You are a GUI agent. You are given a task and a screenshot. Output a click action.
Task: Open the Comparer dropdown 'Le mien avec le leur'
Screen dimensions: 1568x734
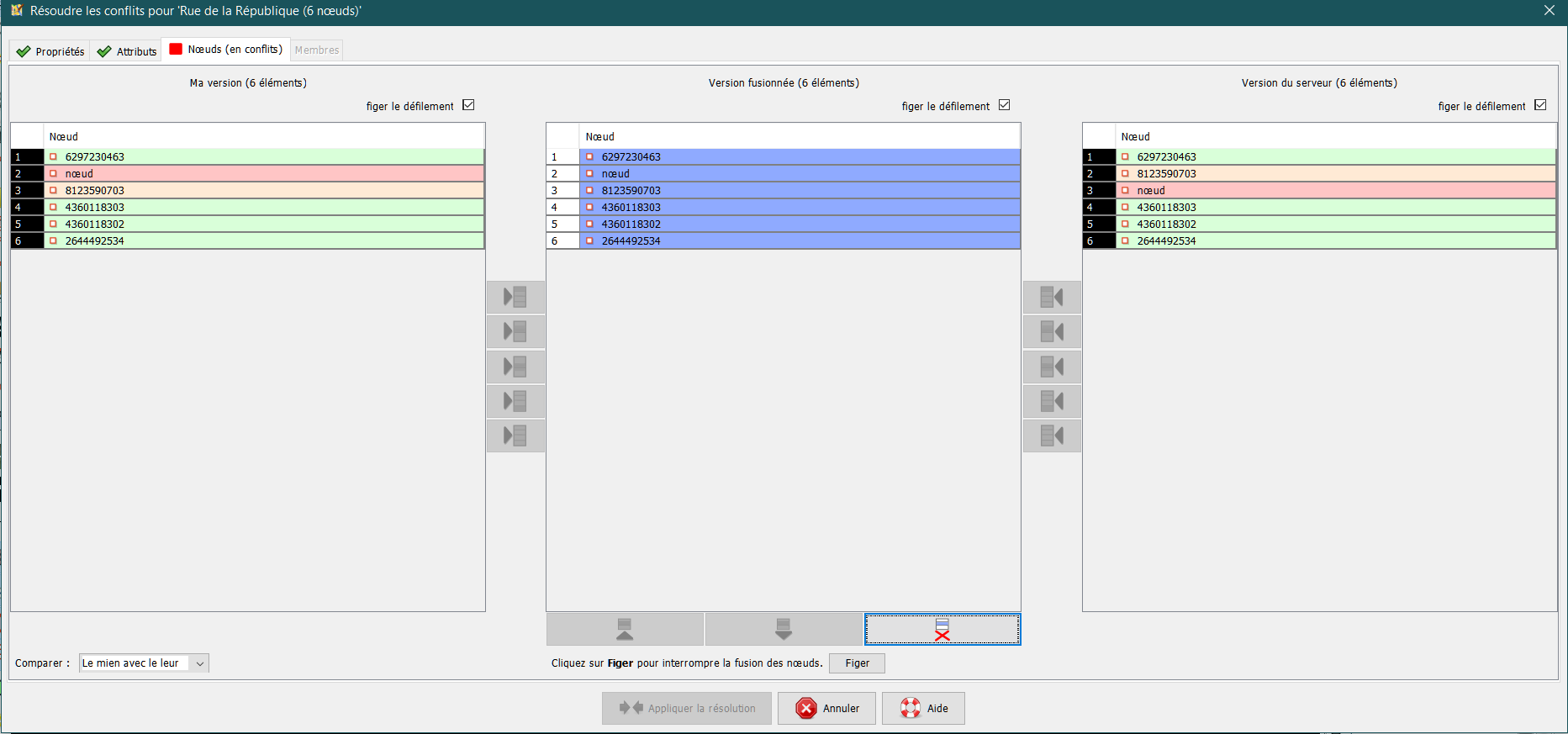[144, 663]
